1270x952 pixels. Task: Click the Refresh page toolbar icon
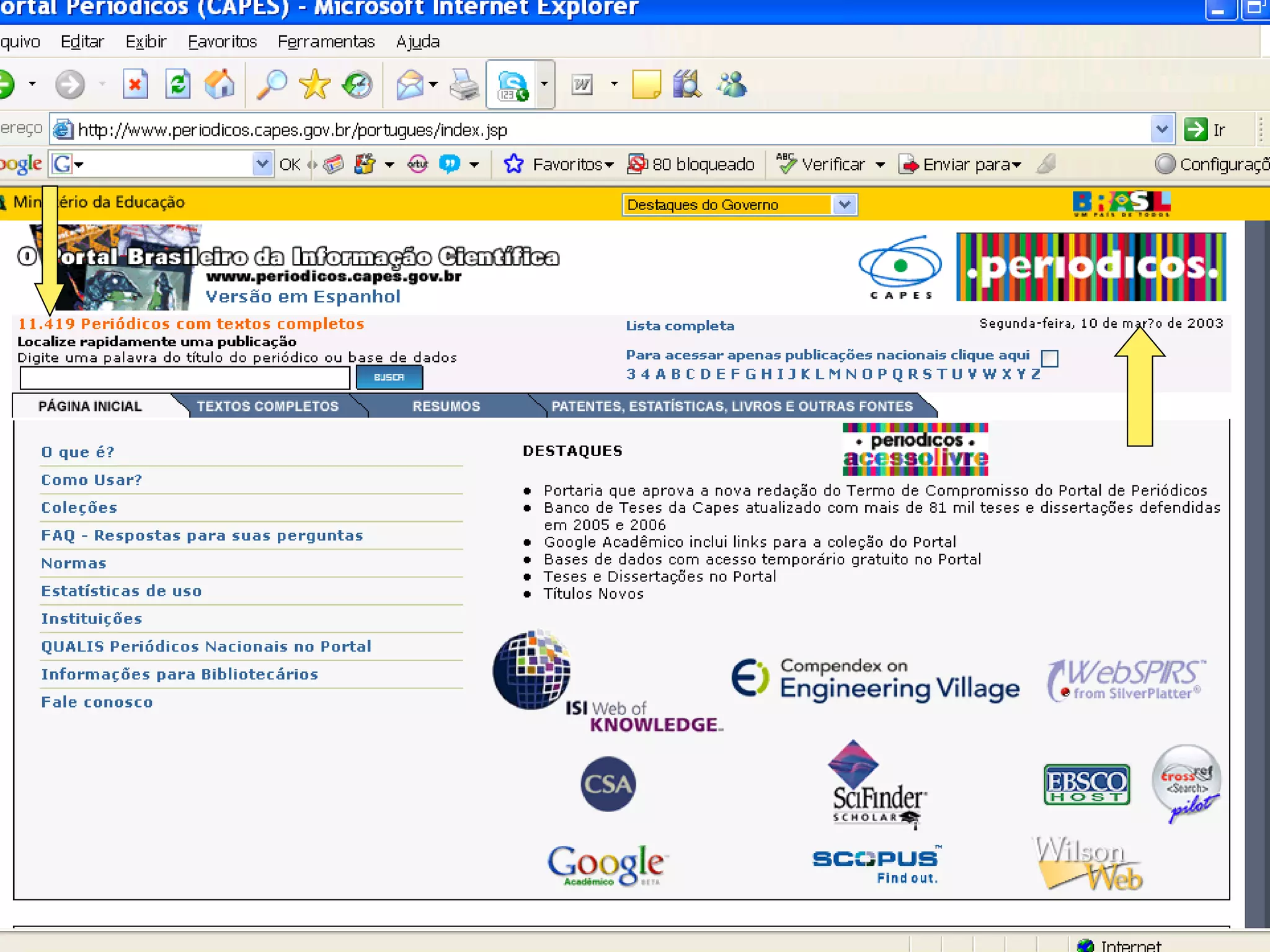point(177,84)
